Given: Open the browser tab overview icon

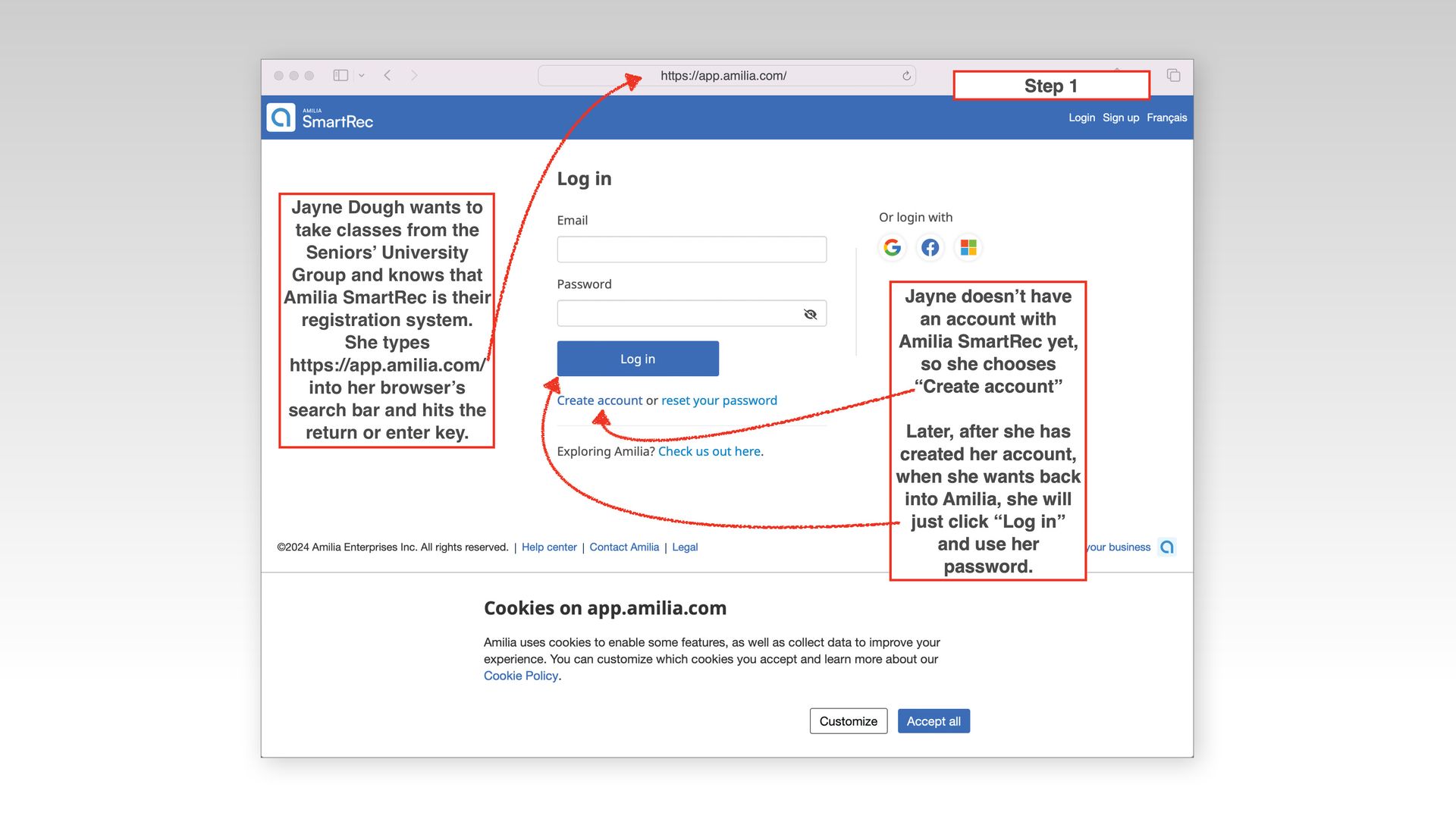Looking at the screenshot, I should (x=1174, y=75).
